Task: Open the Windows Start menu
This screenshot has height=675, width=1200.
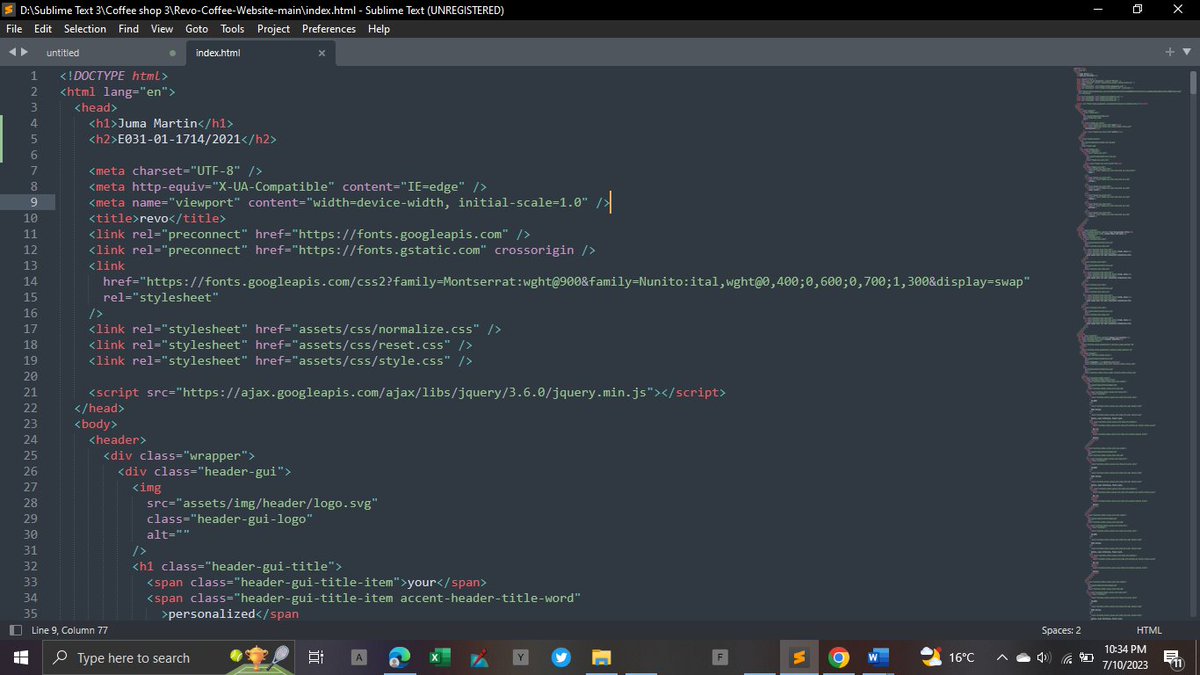Action: [20, 658]
